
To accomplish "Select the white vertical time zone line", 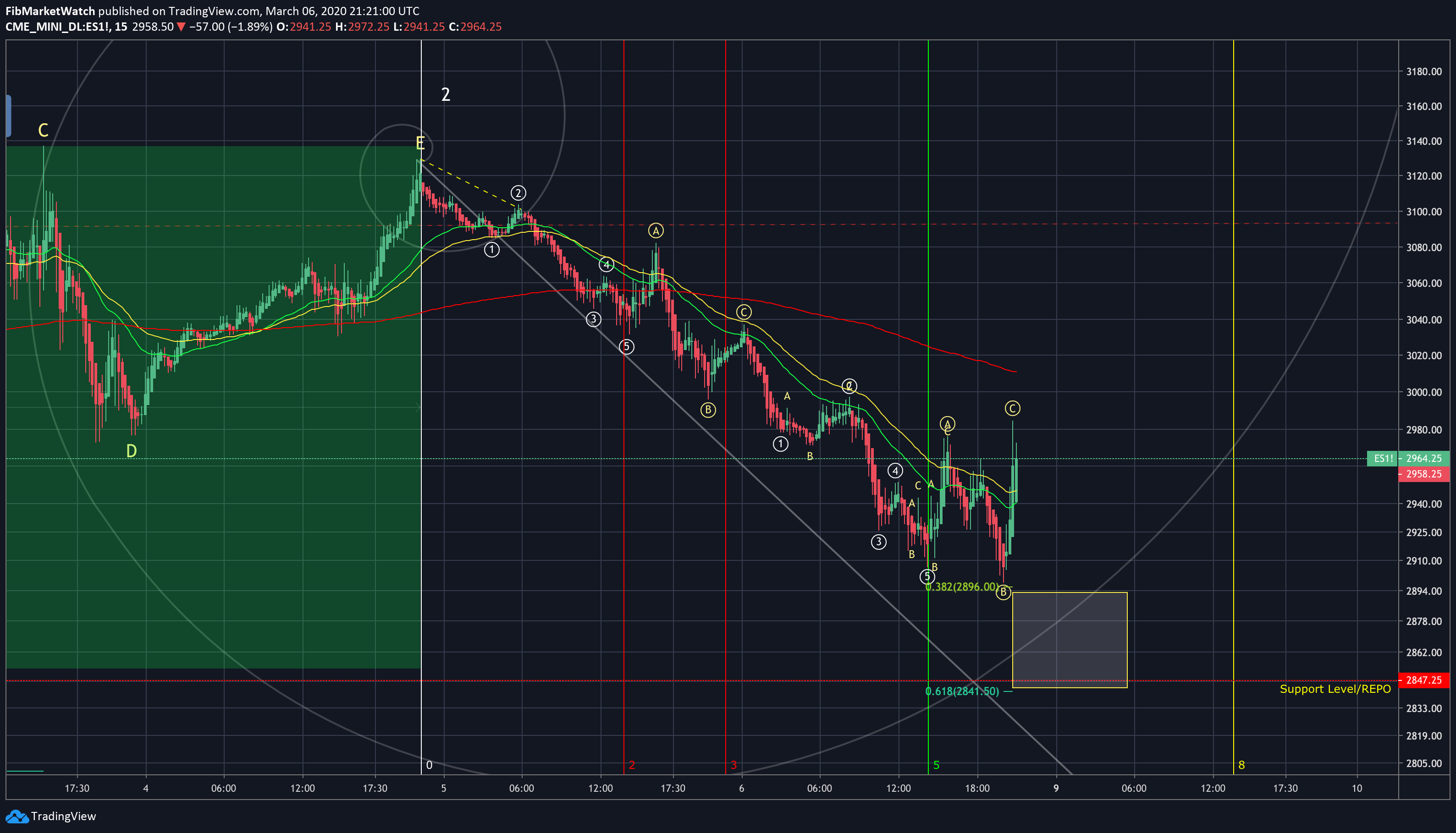I will [x=421, y=407].
